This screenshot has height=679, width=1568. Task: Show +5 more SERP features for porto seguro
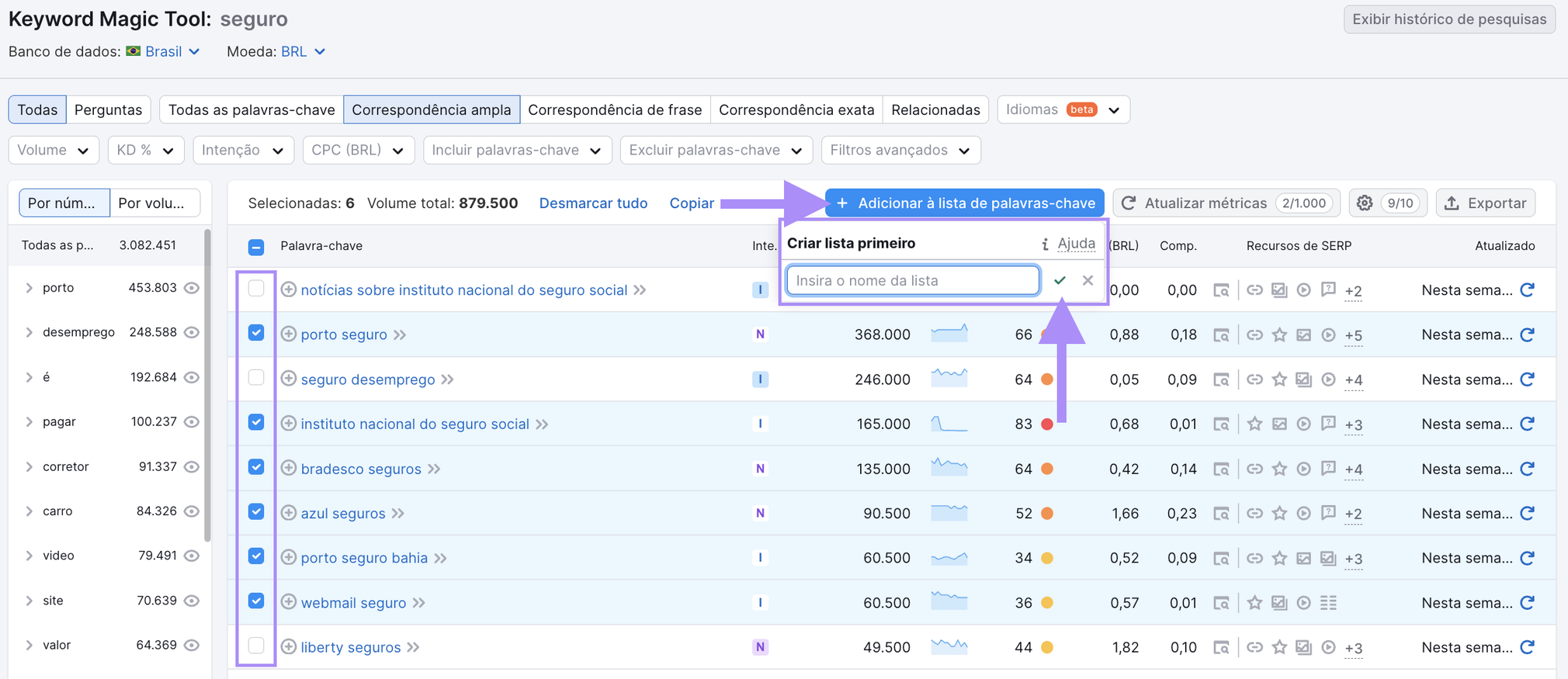coord(1353,335)
